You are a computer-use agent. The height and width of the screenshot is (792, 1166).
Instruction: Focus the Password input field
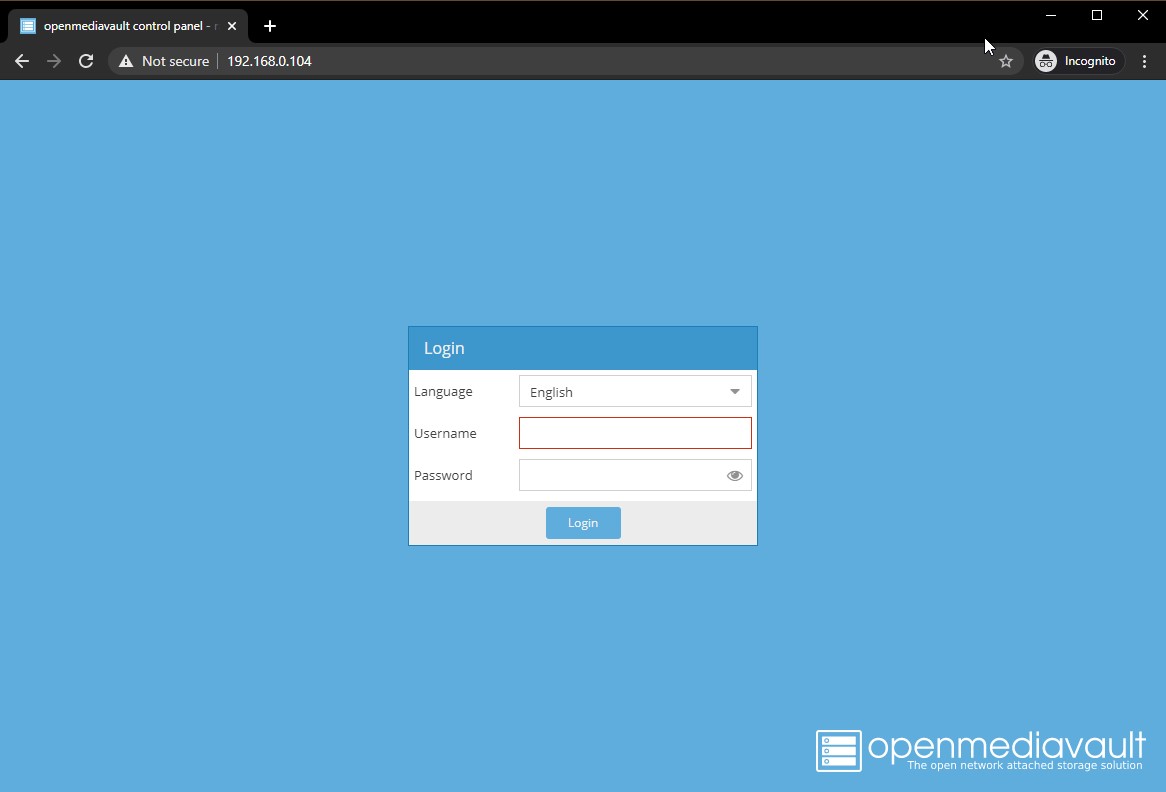620,476
